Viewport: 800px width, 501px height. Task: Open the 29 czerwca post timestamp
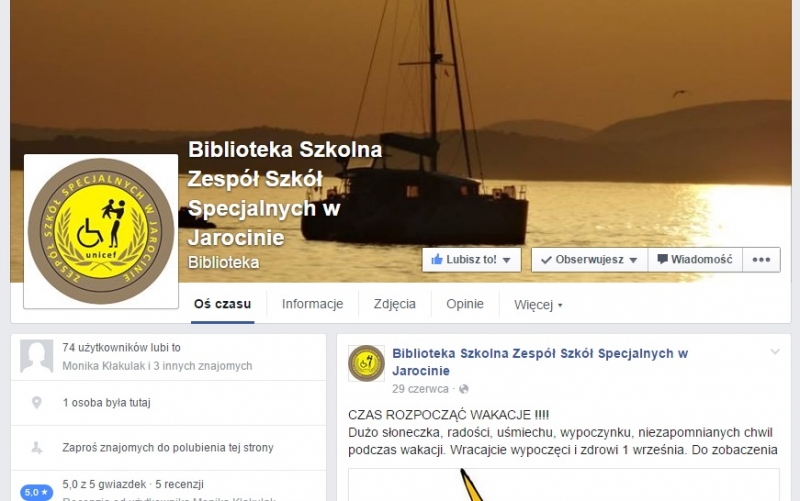pyautogui.click(x=420, y=389)
